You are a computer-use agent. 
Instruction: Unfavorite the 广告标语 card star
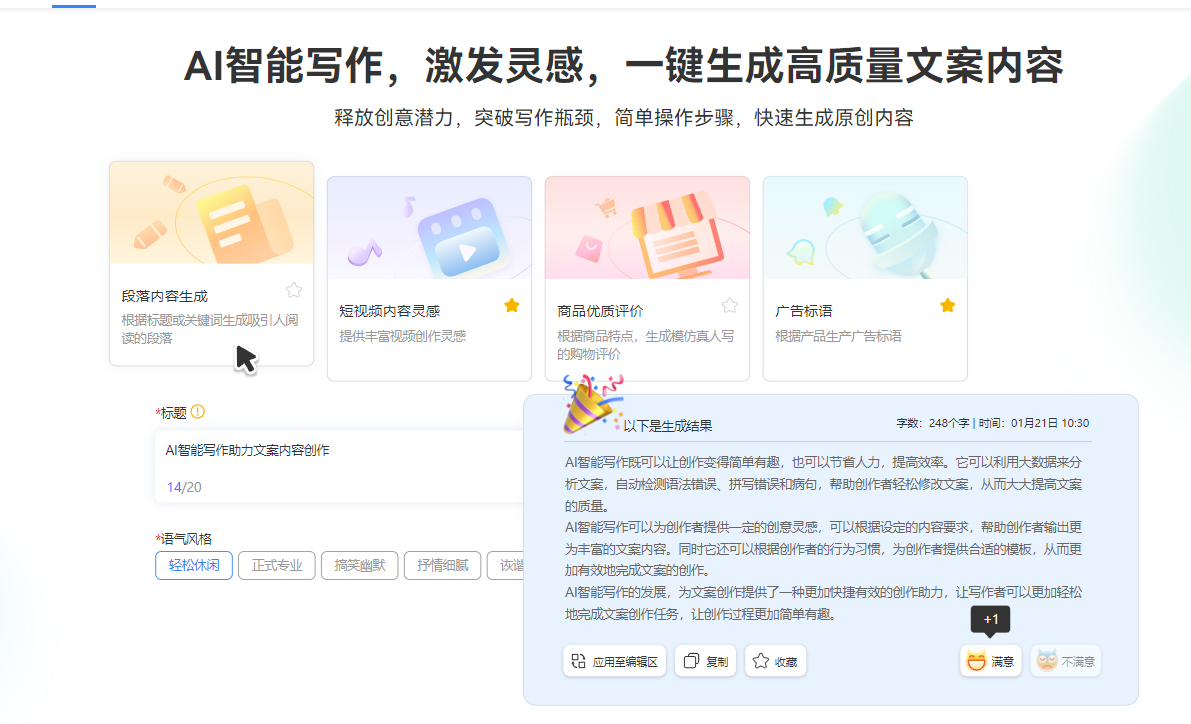click(948, 305)
